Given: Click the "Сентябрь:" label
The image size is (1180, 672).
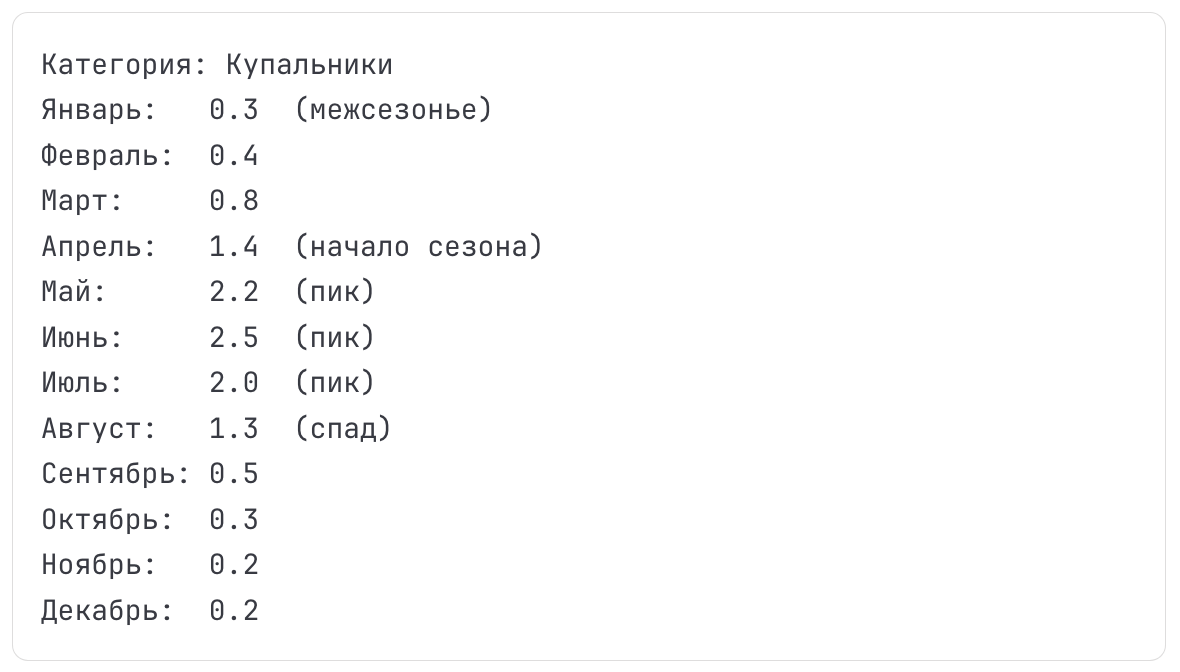Looking at the screenshot, I should pyautogui.click(x=116, y=474).
